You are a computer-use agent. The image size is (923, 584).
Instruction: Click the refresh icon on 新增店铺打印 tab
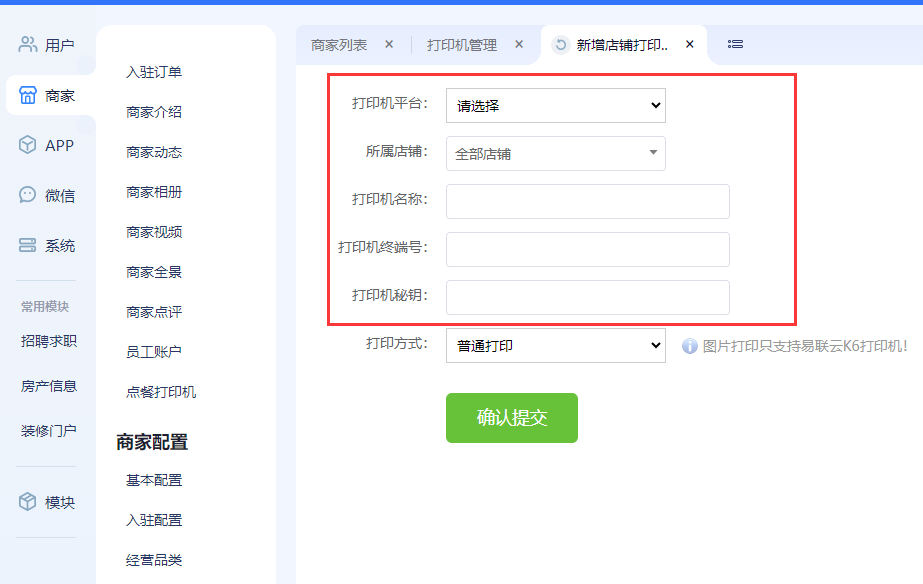pyautogui.click(x=561, y=45)
